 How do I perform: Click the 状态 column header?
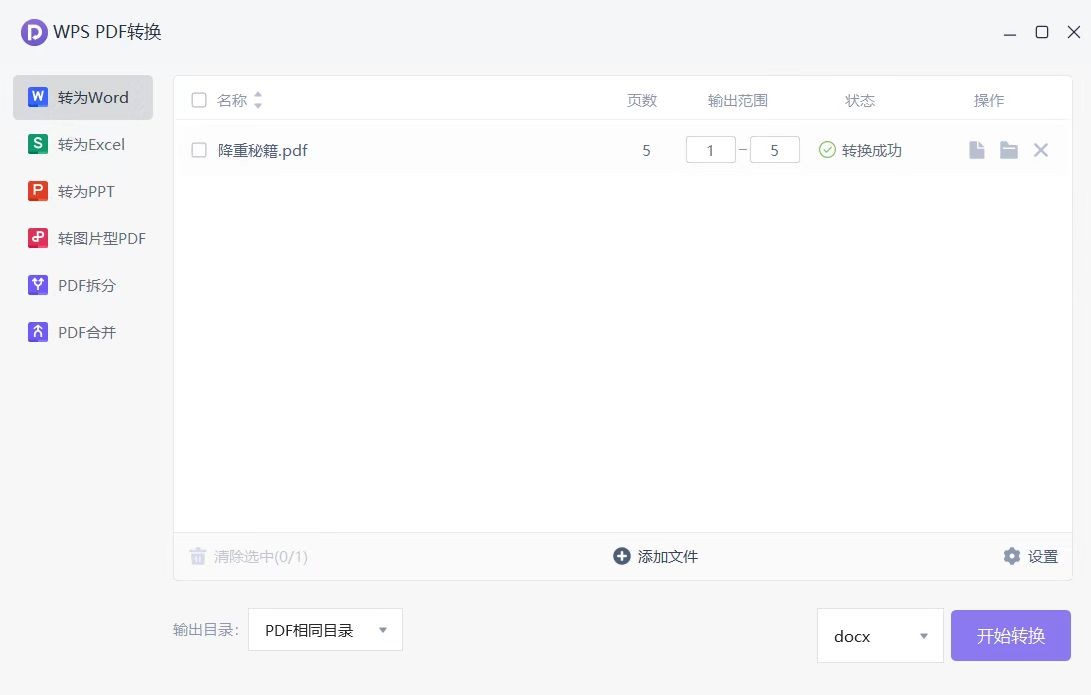[860, 100]
